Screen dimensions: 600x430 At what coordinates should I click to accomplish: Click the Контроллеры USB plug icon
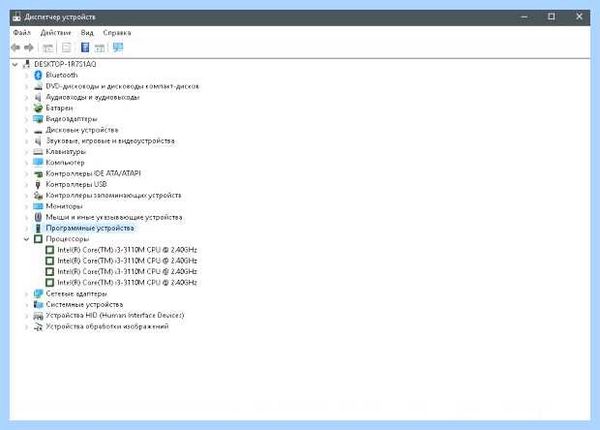[38, 184]
